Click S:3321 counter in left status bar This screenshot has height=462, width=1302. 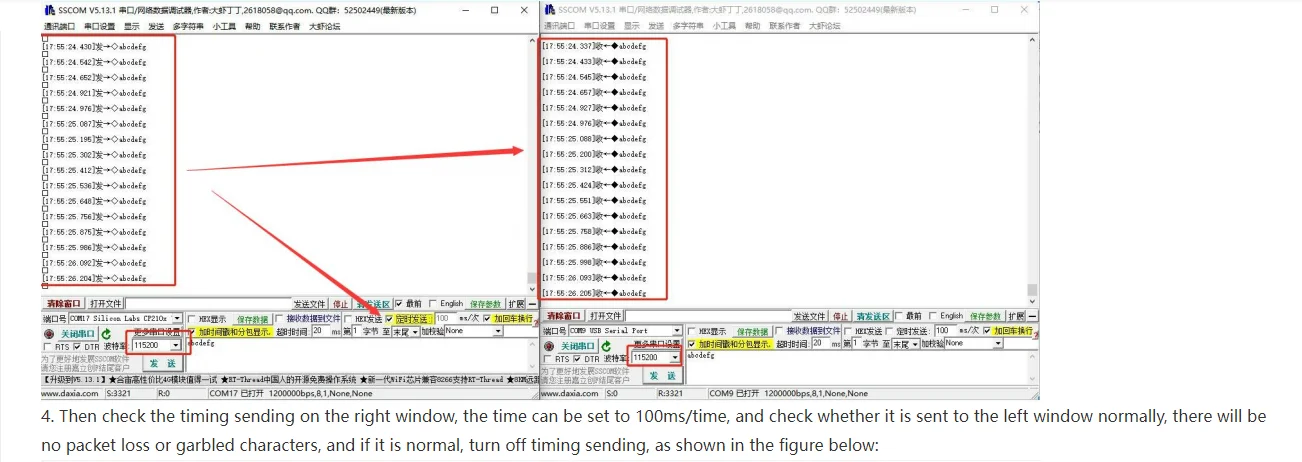pyautogui.click(x=119, y=393)
